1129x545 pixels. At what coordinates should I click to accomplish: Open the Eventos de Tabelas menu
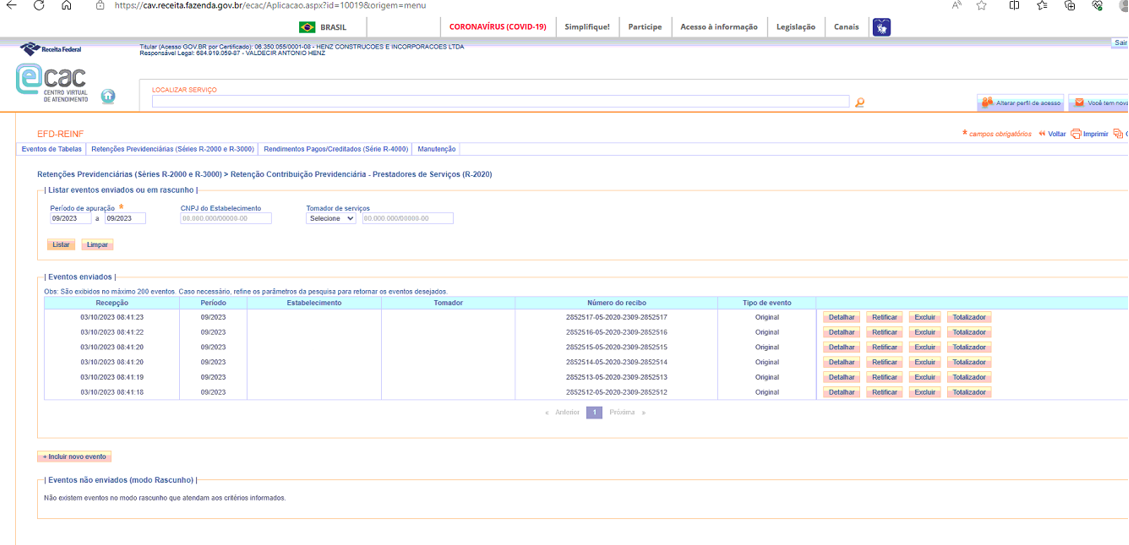(52, 149)
